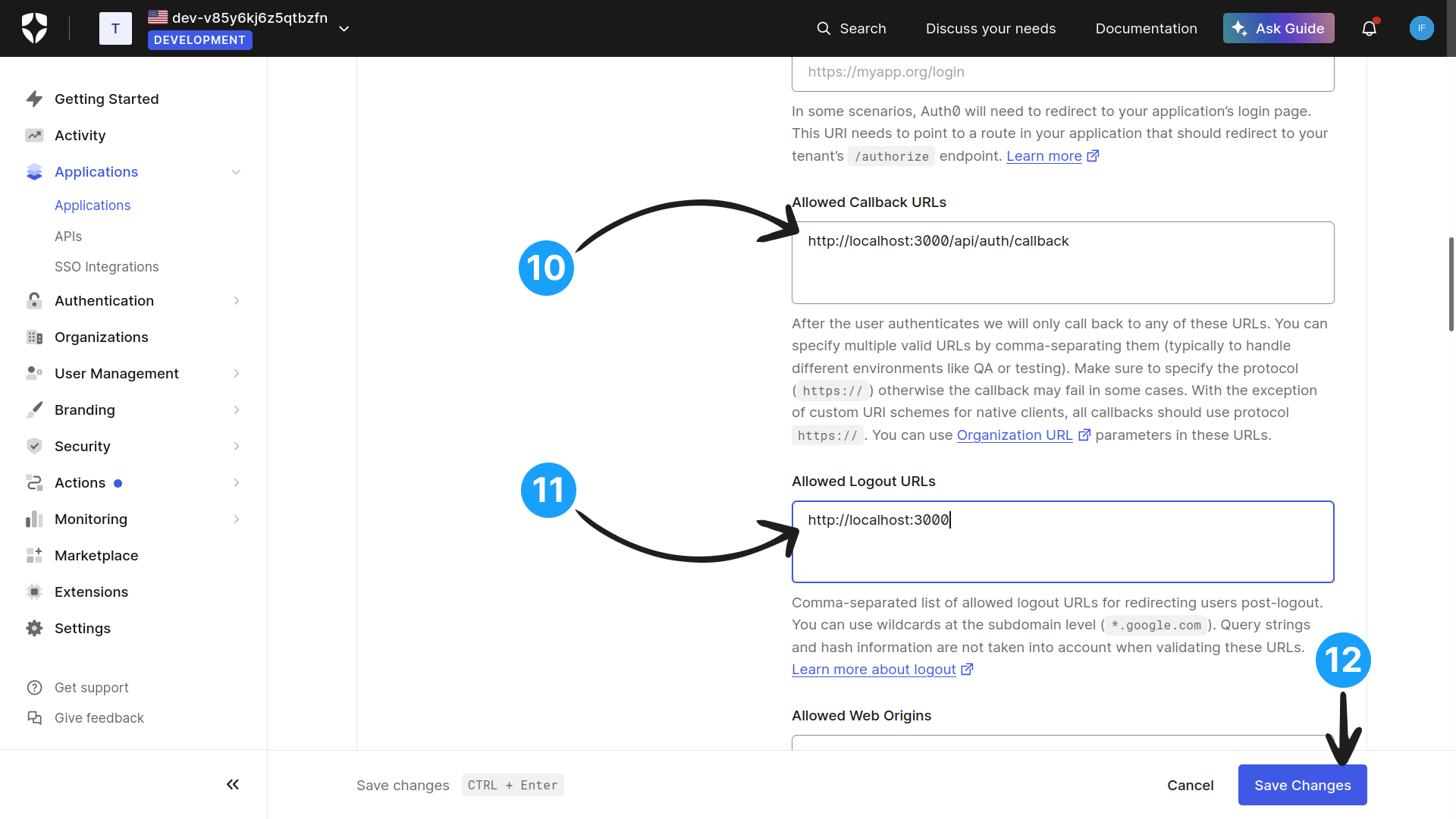Click the Save Changes button

1302,785
